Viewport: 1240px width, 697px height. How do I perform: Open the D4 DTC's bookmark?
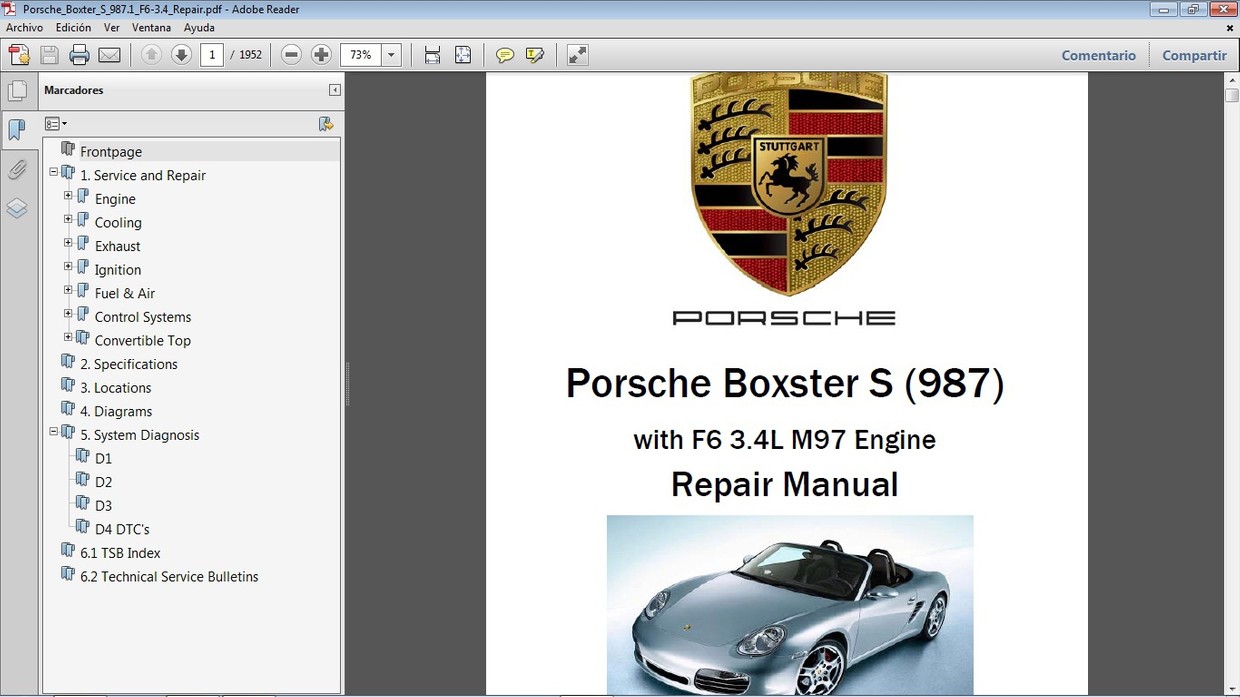(x=122, y=529)
